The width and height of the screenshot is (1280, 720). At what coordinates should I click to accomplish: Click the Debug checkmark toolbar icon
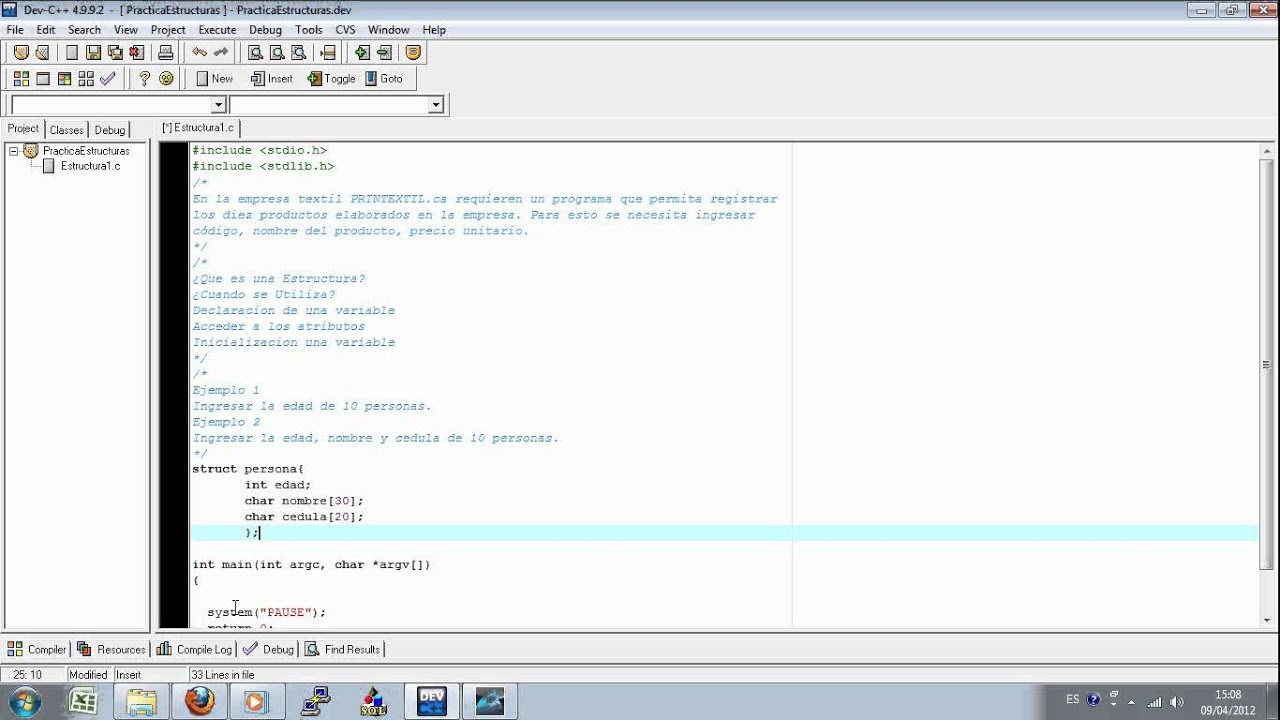pos(108,78)
